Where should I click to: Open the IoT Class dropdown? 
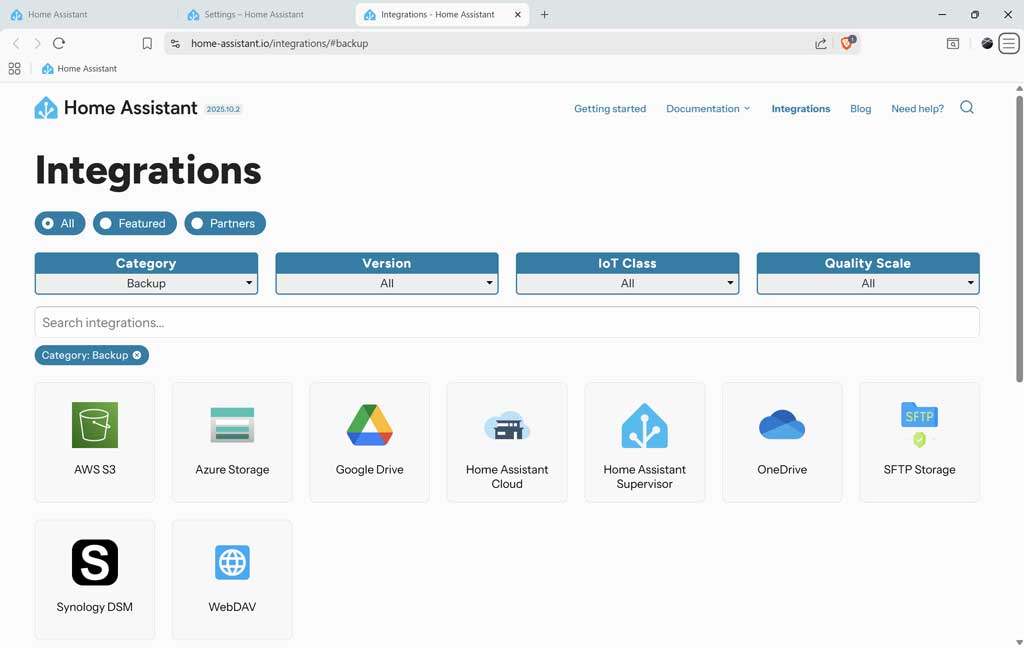pos(627,284)
